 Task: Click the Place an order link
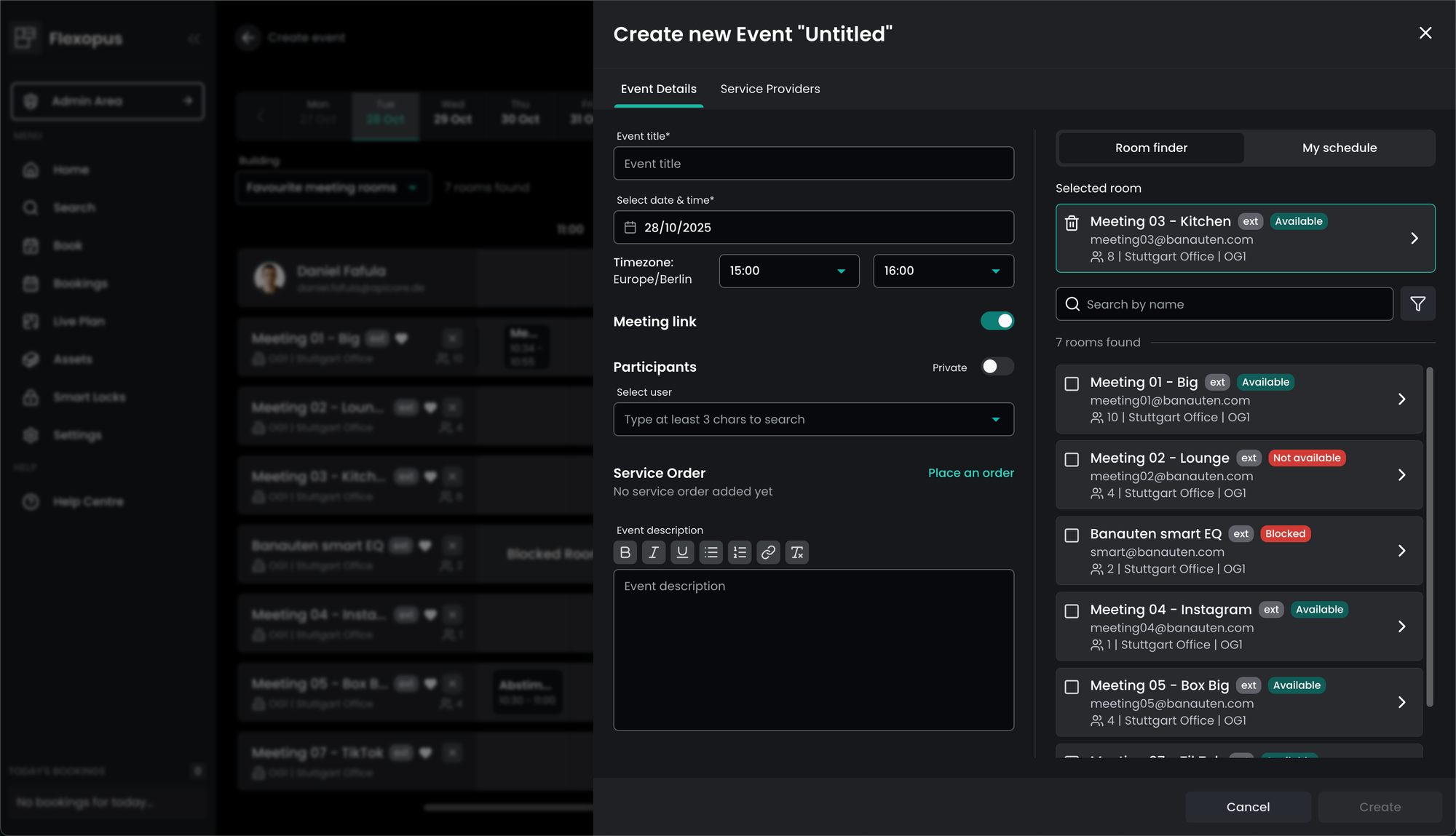(x=970, y=473)
